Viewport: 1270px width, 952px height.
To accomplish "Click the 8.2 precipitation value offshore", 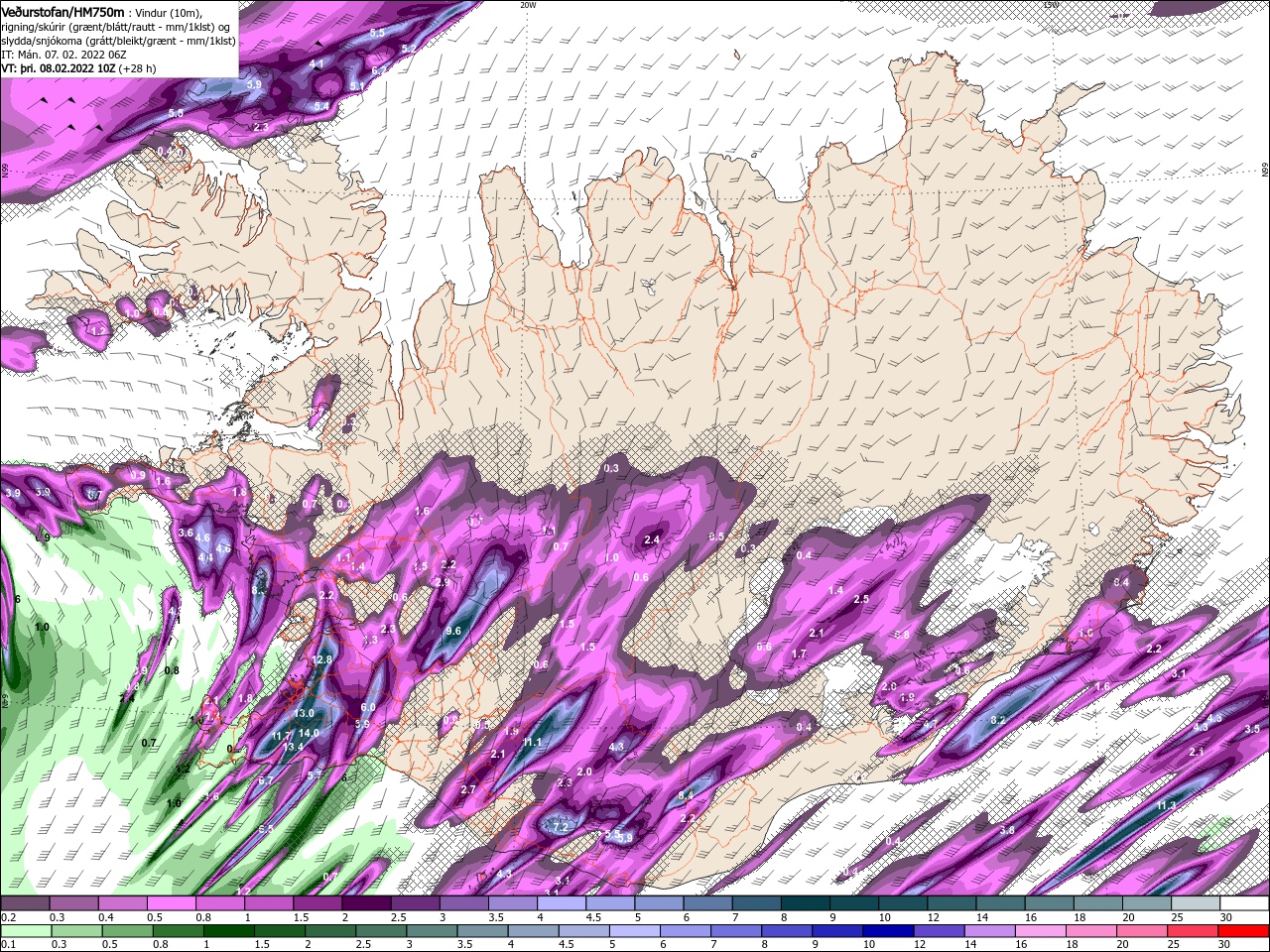I will [x=998, y=720].
